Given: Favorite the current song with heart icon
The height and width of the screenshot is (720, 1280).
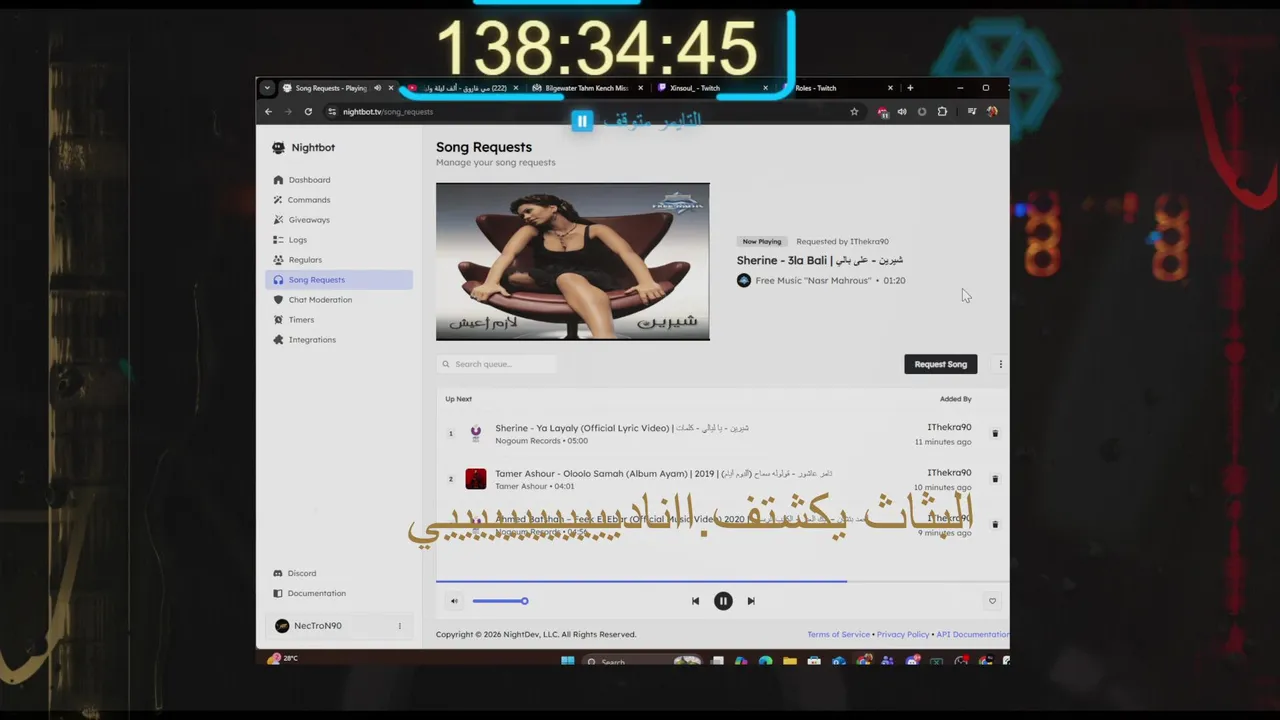Looking at the screenshot, I should click(x=992, y=601).
